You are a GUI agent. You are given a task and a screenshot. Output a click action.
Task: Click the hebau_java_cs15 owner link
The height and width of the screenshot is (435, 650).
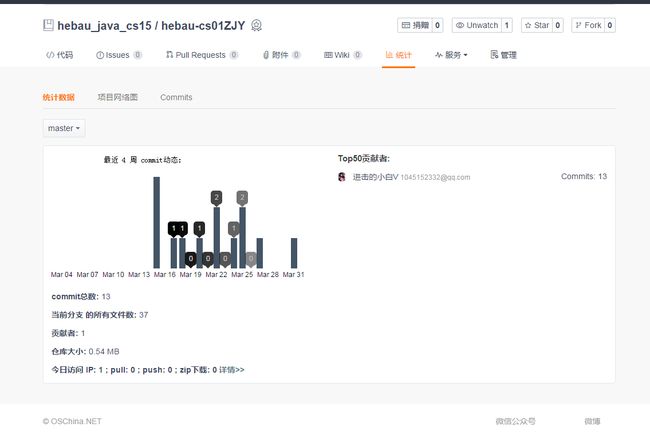click(104, 26)
